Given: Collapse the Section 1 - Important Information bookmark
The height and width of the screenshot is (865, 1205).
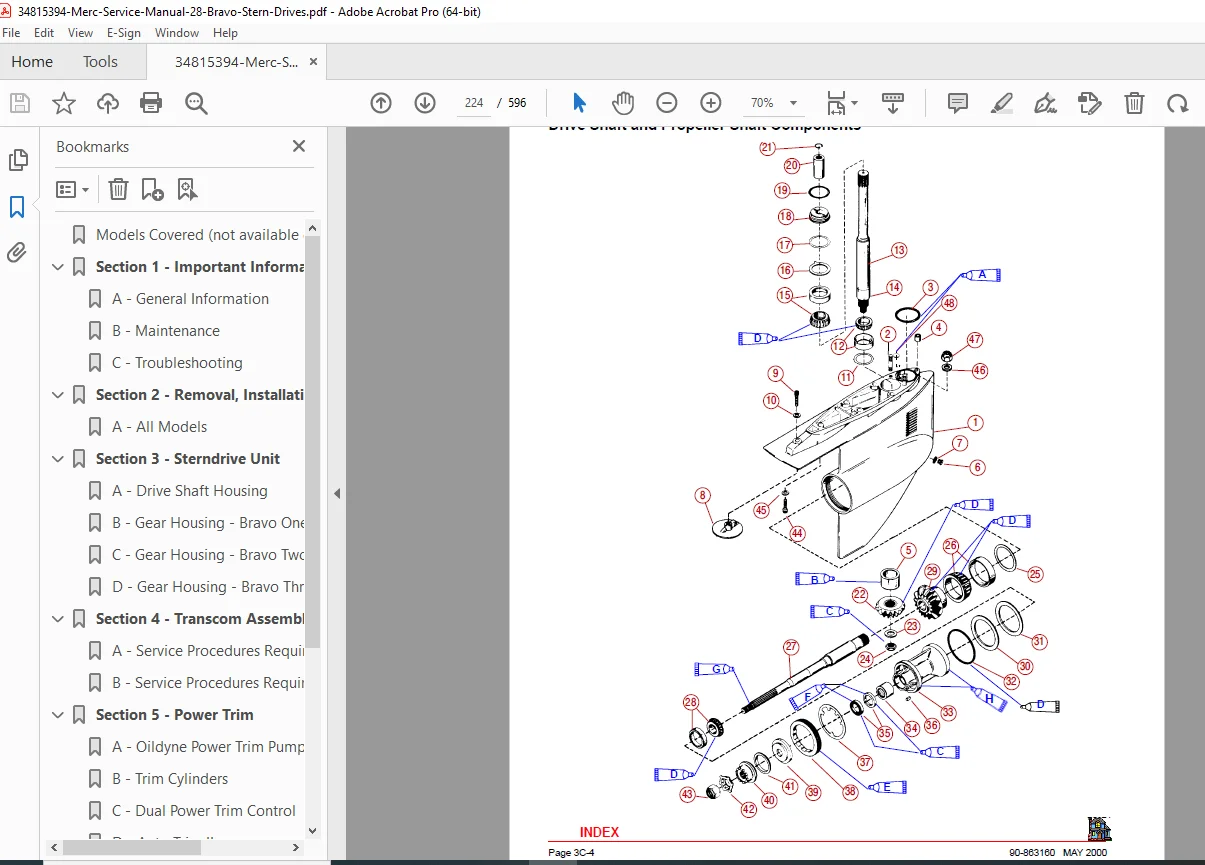Looking at the screenshot, I should click(x=58, y=267).
